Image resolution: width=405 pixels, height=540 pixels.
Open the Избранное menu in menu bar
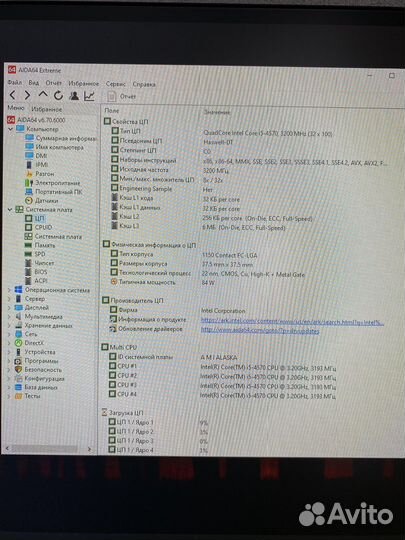[83, 84]
